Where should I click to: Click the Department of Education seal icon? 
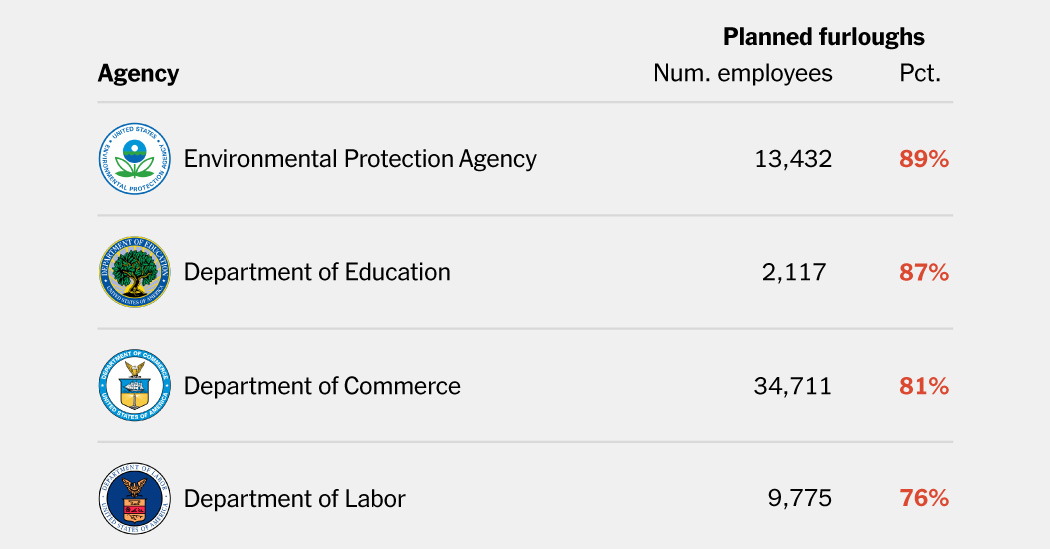pyautogui.click(x=134, y=272)
